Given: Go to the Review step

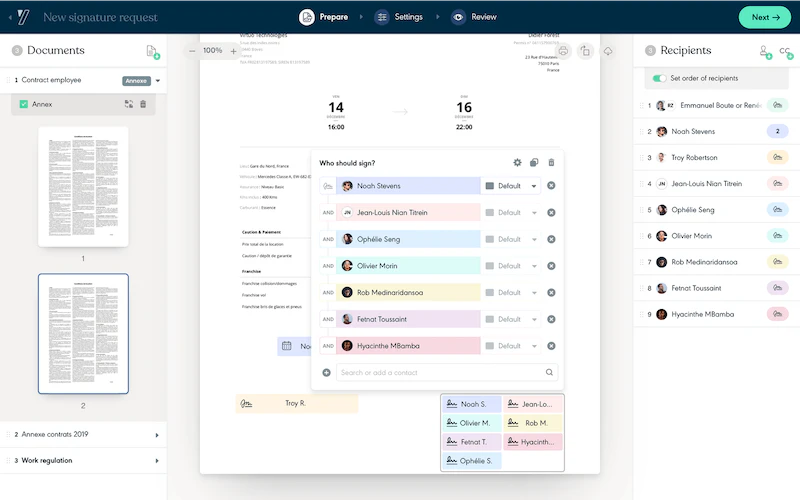Looking at the screenshot, I should [474, 17].
